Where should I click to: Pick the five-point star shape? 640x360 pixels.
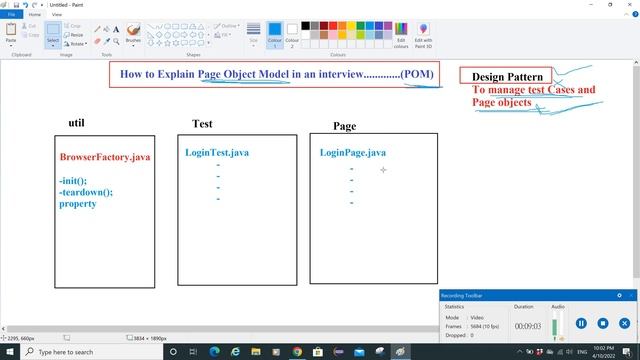click(167, 43)
